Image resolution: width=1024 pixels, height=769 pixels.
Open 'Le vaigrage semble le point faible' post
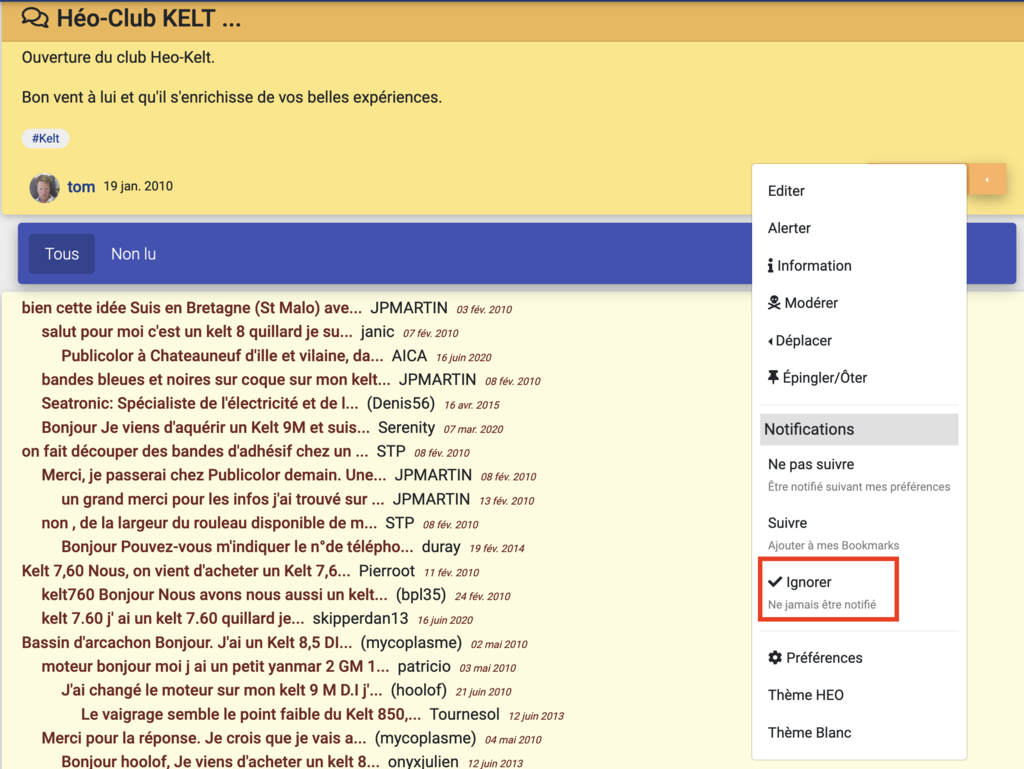(x=251, y=715)
